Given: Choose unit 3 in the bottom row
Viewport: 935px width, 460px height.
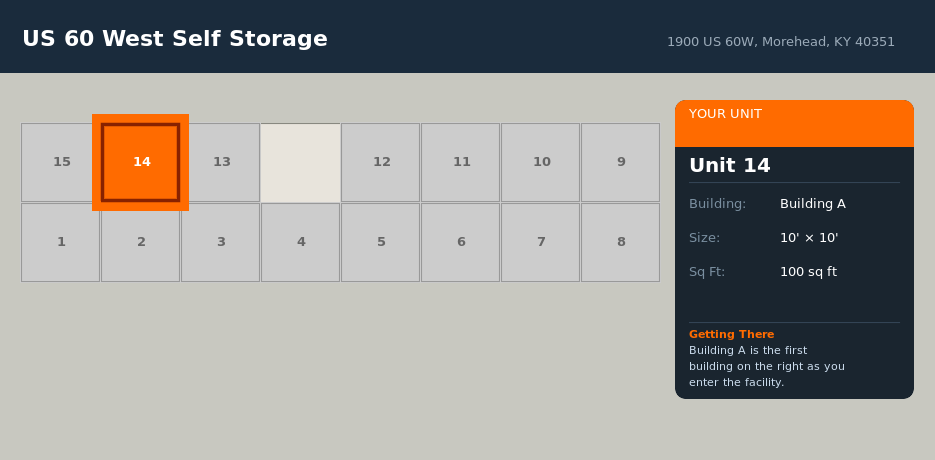Looking at the screenshot, I should coord(220,242).
